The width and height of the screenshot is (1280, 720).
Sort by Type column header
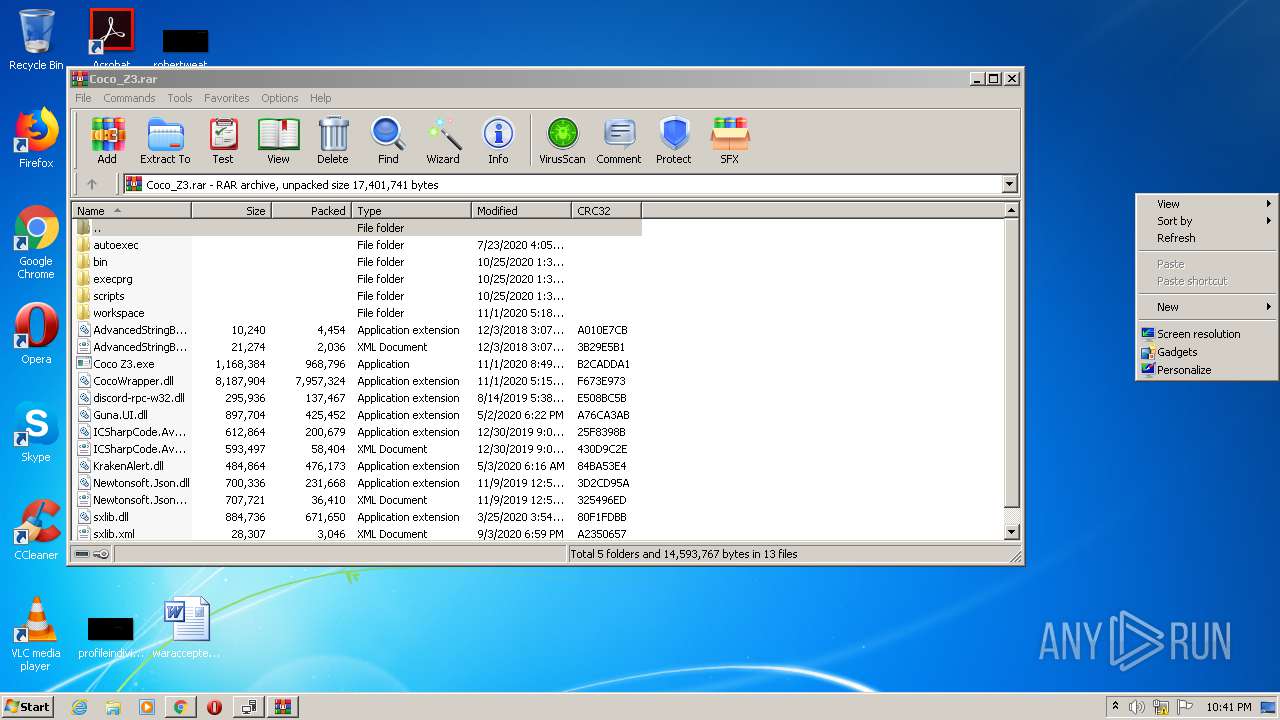point(411,211)
